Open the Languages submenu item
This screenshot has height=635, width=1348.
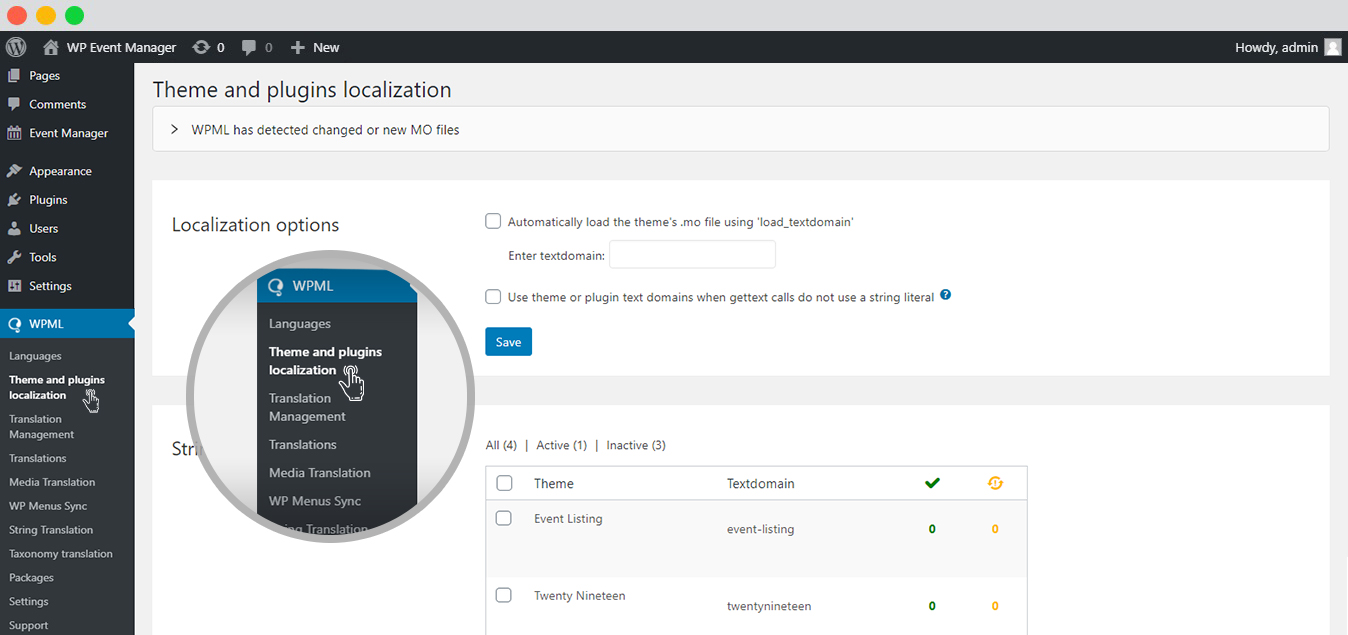click(35, 356)
